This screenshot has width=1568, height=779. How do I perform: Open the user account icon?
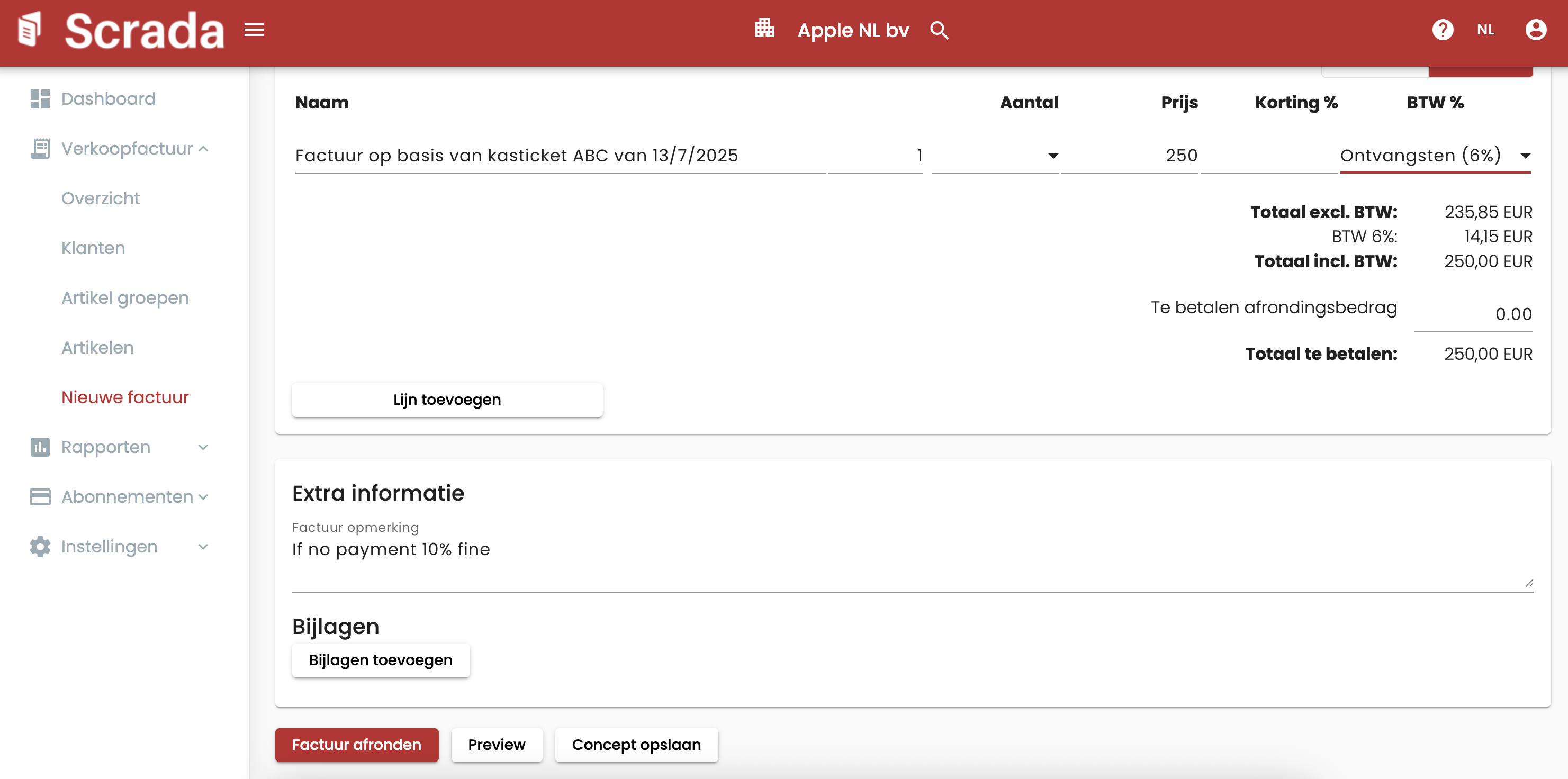tap(1535, 29)
